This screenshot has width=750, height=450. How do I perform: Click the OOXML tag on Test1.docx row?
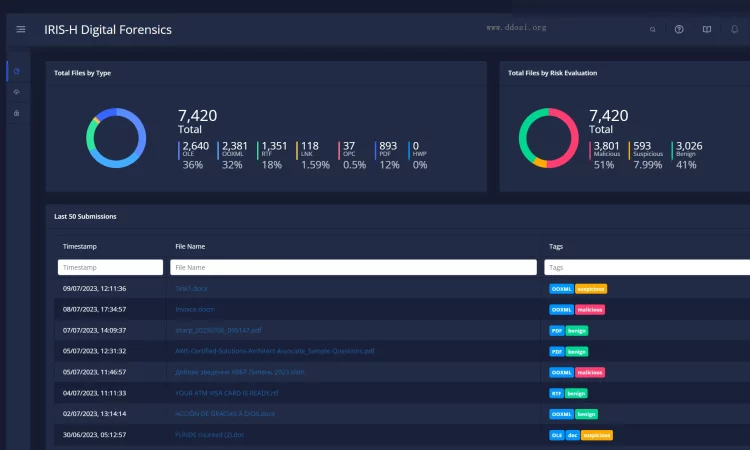tap(561, 289)
